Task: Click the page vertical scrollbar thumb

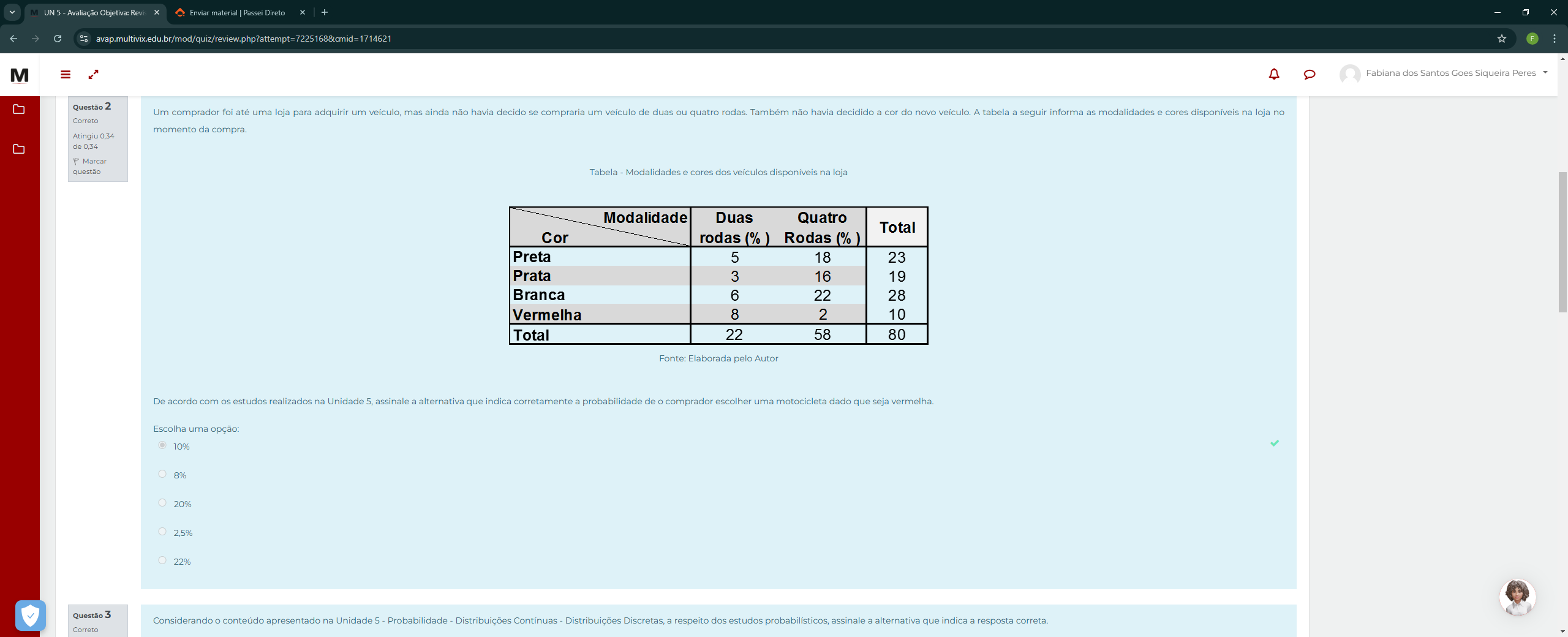Action: (x=1562, y=242)
